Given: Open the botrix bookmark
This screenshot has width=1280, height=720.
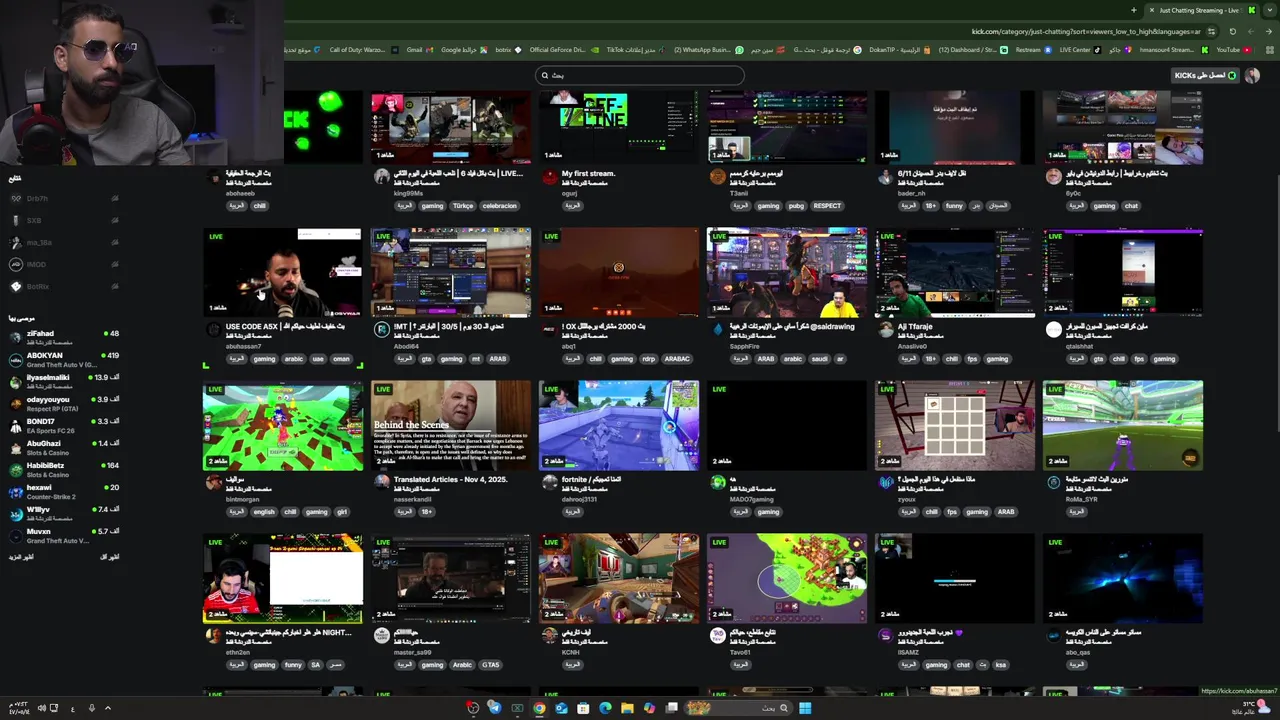Looking at the screenshot, I should tap(508, 50).
